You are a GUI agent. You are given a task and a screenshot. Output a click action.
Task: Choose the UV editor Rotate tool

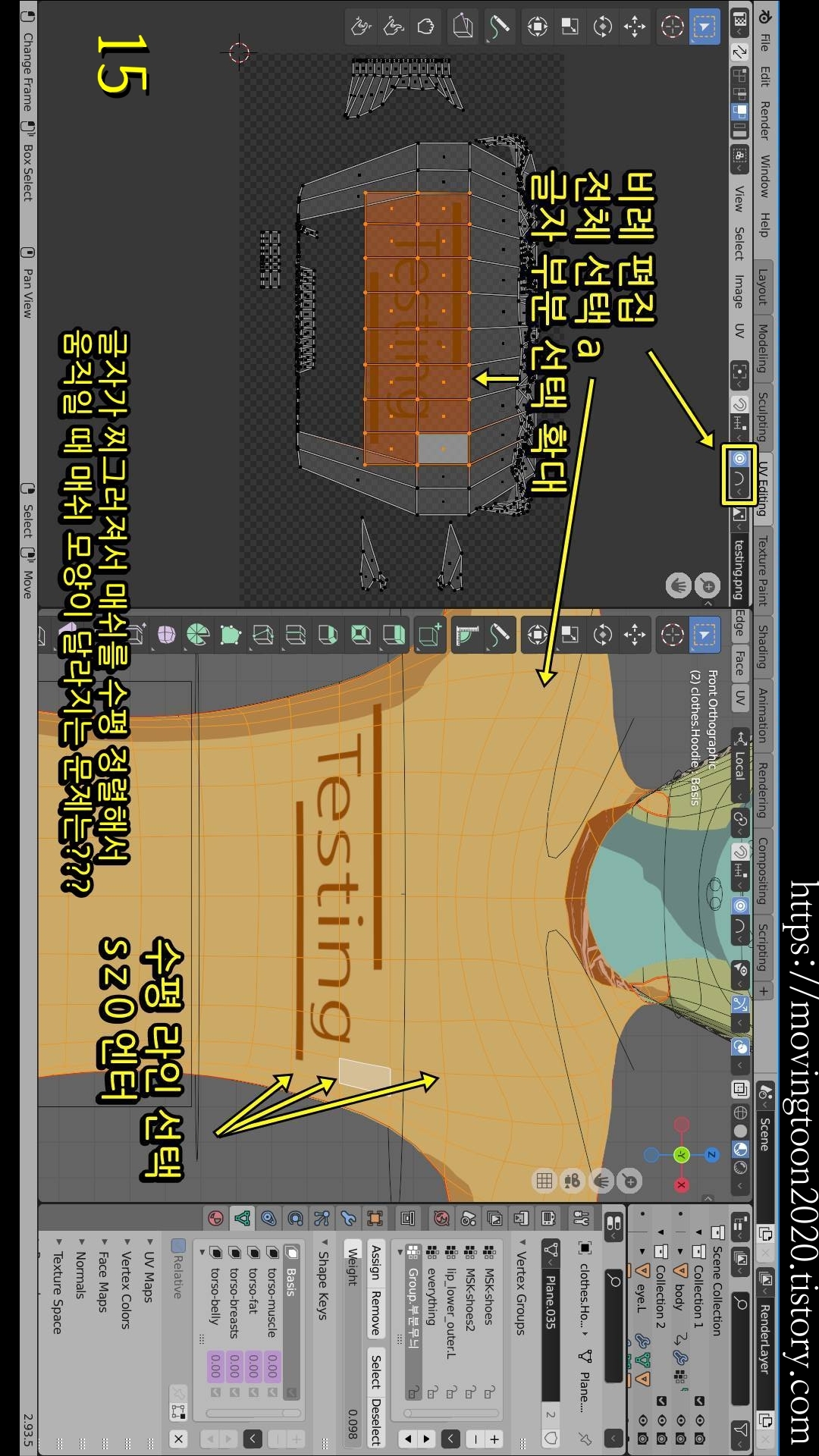click(603, 27)
